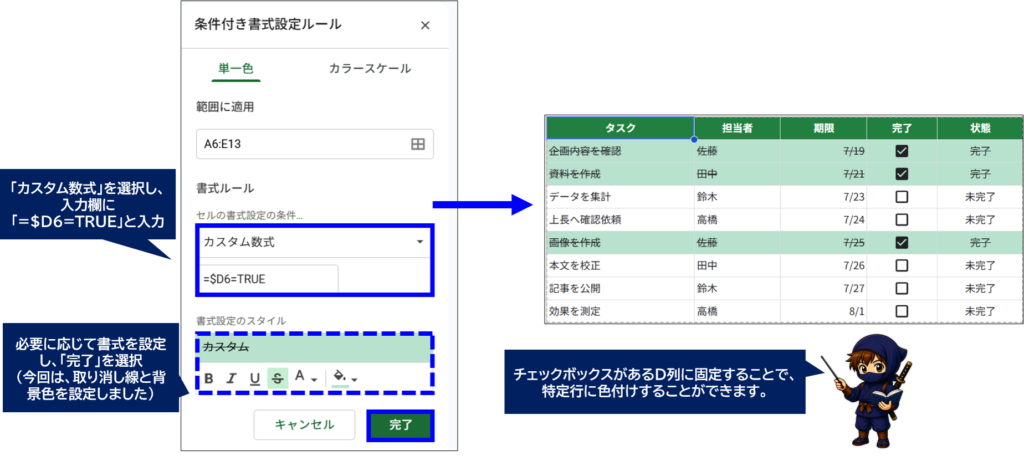The image size is (1024, 466).
Task: Toggle bold formatting
Action: [209, 378]
